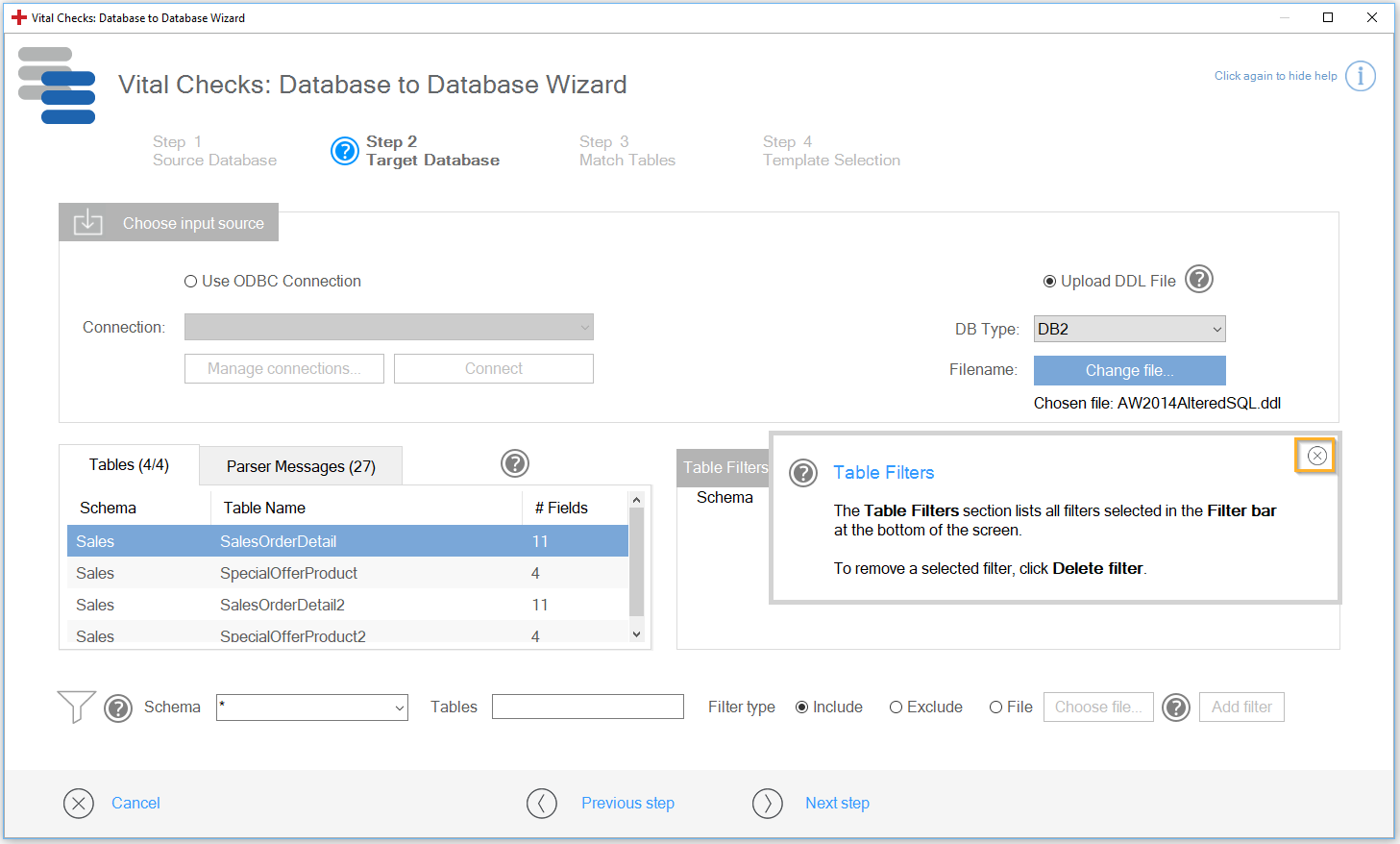This screenshot has height=844, width=1400.
Task: Click the help icon next to Schema filter
Action: coord(118,708)
